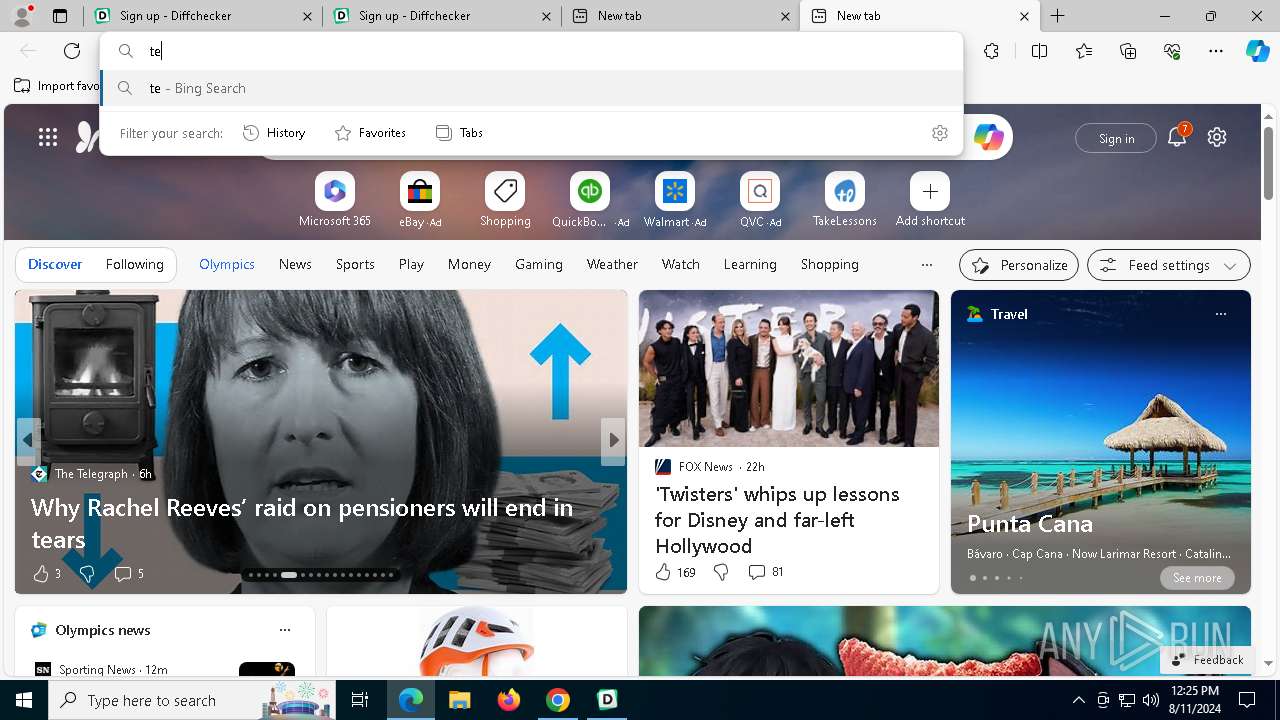The image size is (1280, 720).
Task: Open the Copilot sidebar icon
Action: click(1257, 51)
